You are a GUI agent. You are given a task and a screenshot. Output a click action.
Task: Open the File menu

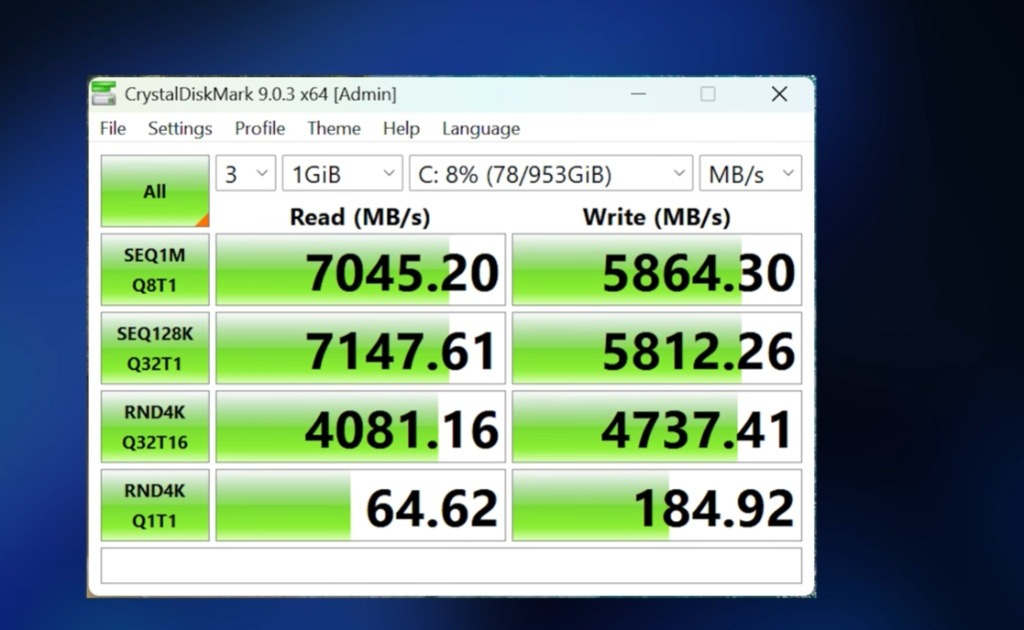point(113,129)
